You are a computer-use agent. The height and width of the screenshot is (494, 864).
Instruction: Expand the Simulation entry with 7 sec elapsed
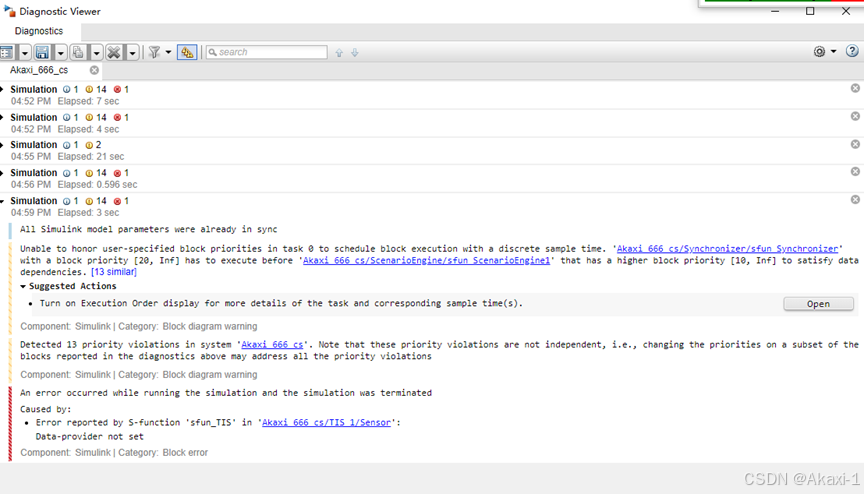click(x=3, y=89)
